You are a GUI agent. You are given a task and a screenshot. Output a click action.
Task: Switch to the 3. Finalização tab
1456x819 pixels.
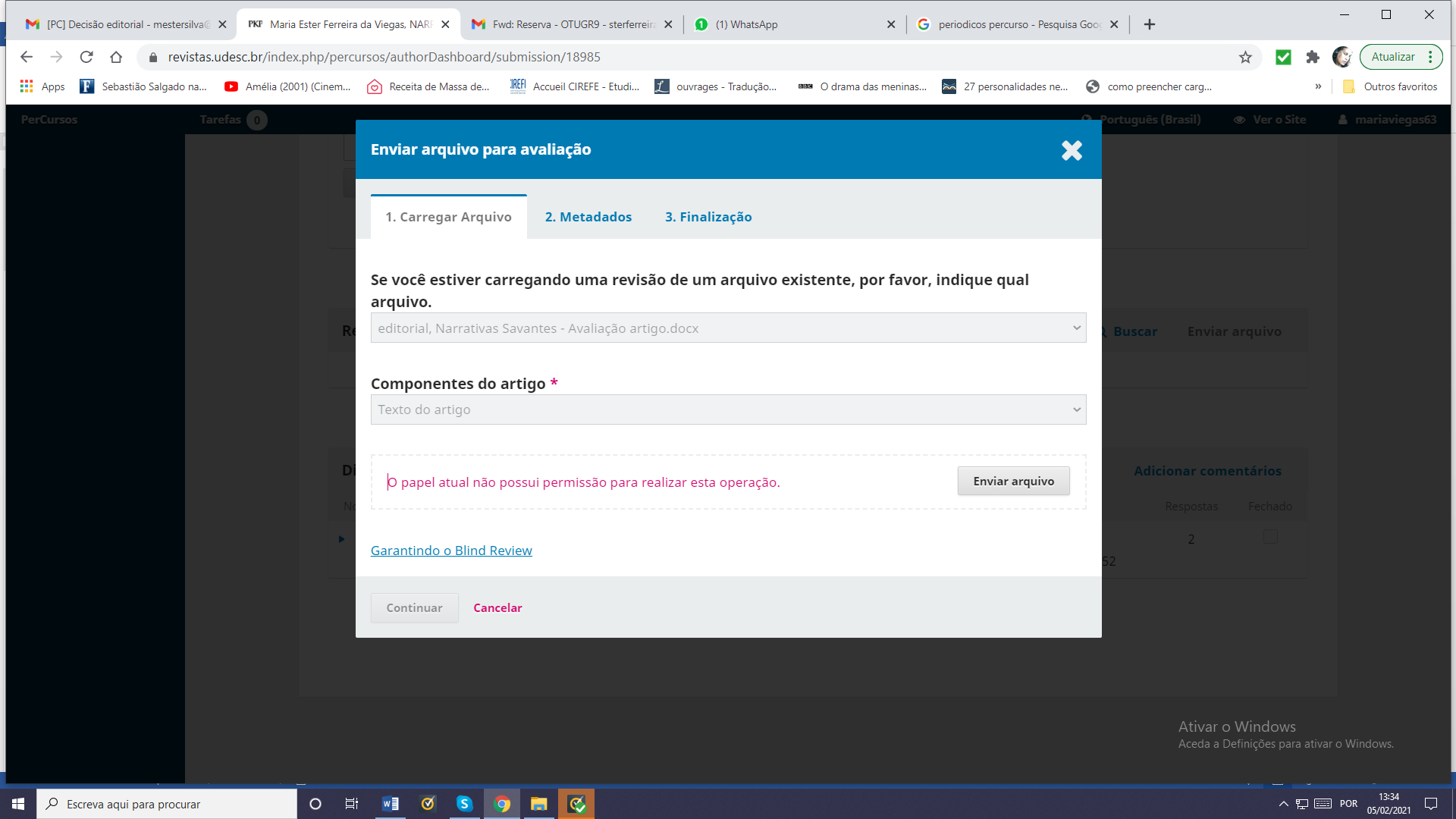tap(708, 217)
